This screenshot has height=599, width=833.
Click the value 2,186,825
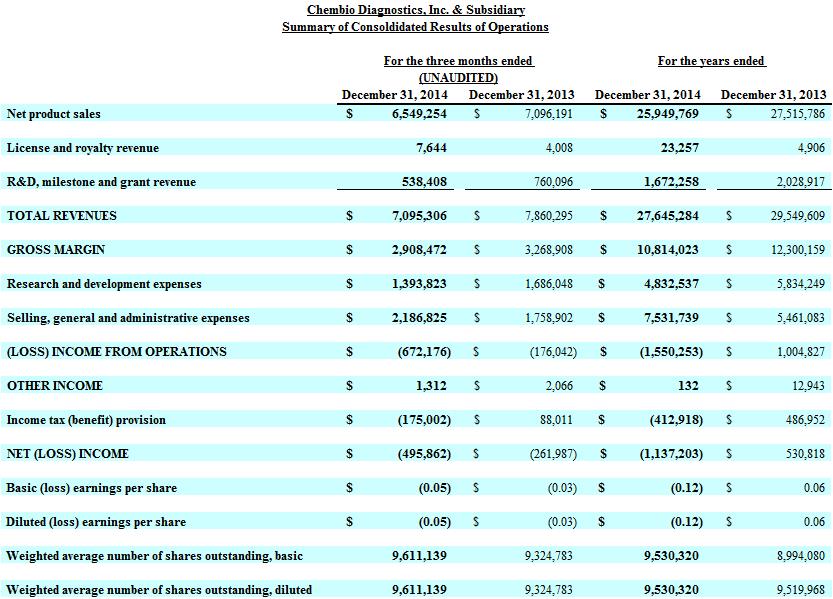click(x=419, y=317)
